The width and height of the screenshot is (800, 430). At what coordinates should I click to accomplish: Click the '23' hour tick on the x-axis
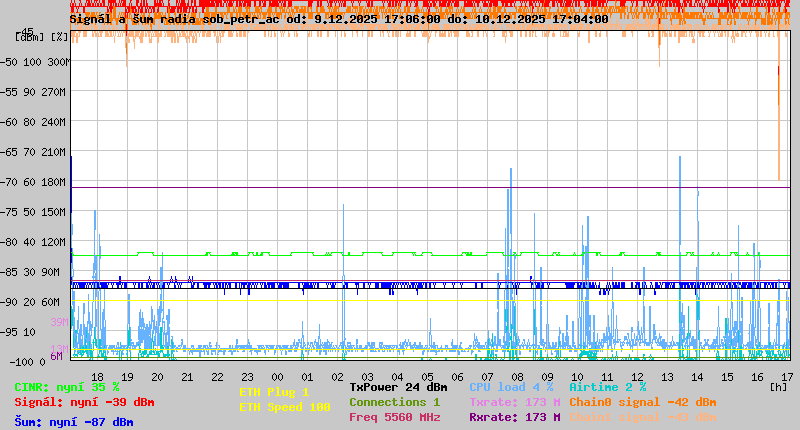tap(247, 377)
